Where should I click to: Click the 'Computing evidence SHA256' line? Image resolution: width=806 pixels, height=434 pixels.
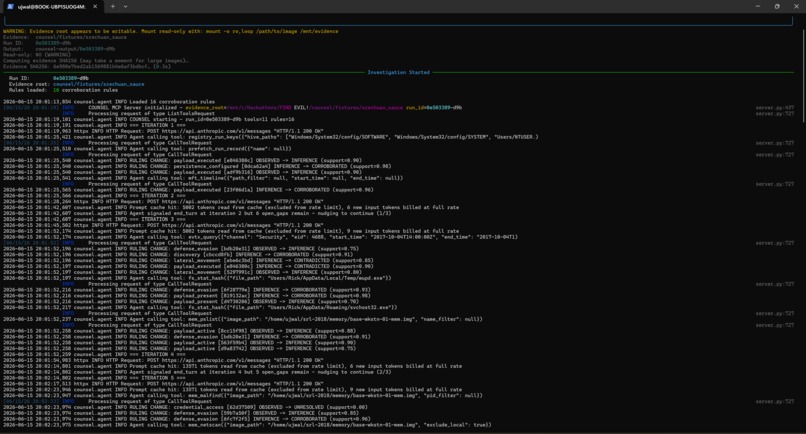click(x=96, y=61)
